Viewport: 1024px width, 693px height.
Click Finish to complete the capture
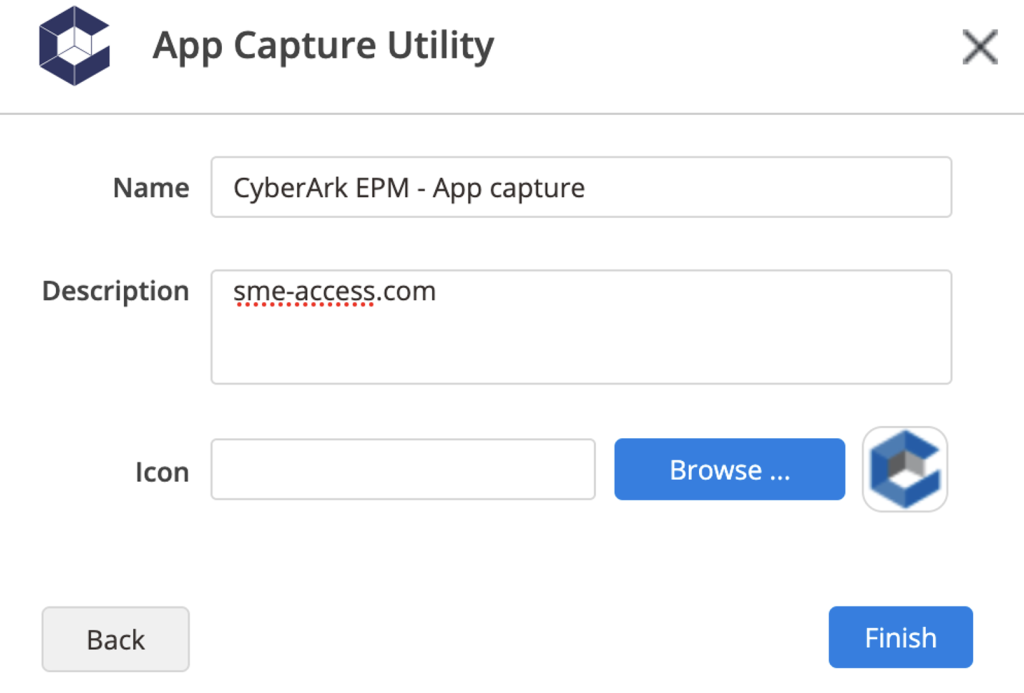(x=901, y=637)
